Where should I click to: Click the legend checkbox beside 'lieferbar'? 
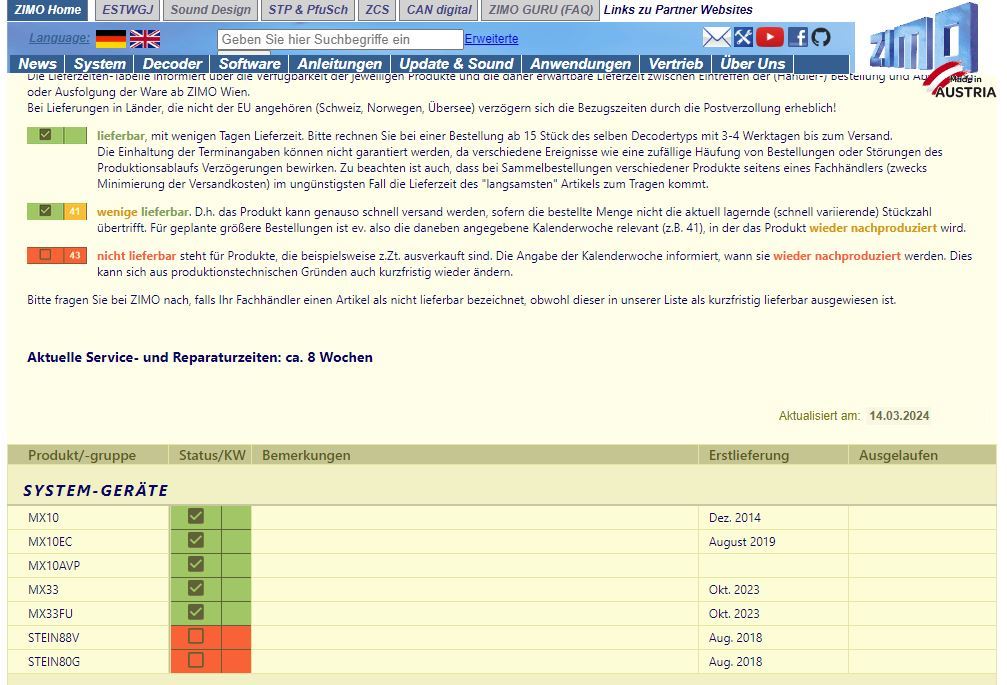[x=45, y=135]
